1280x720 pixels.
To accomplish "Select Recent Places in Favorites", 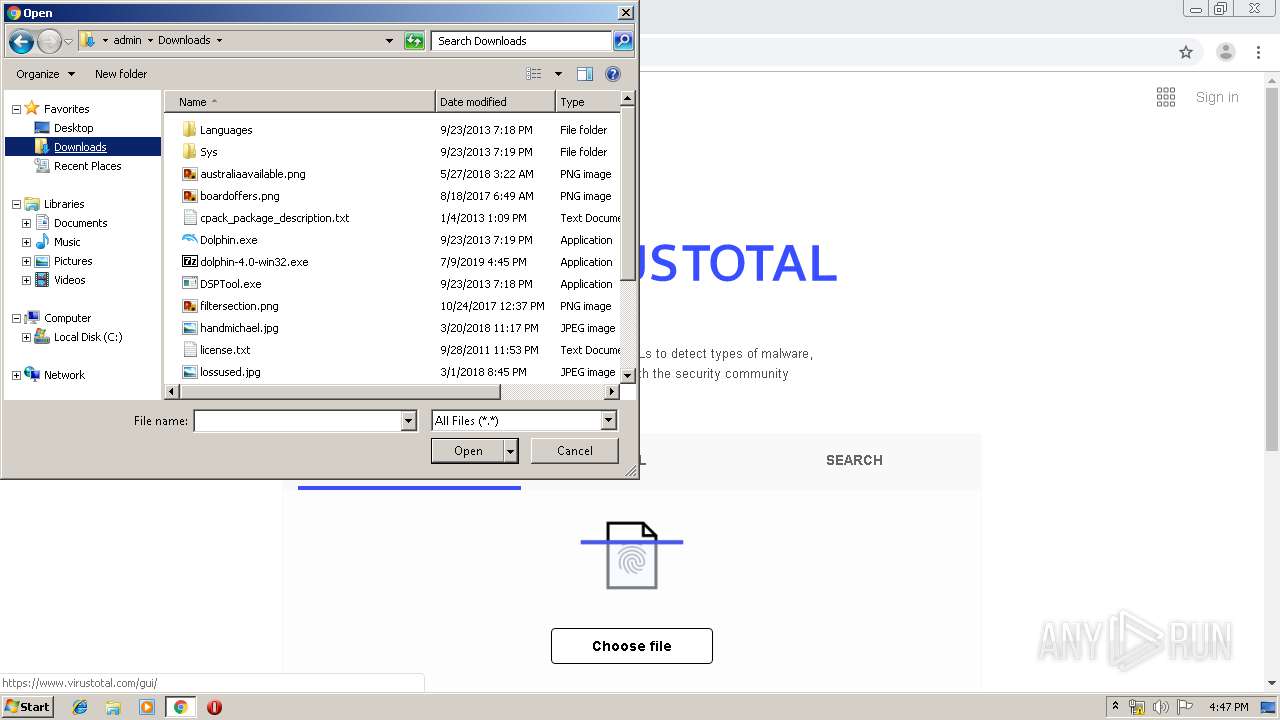I will pyautogui.click(x=87, y=166).
